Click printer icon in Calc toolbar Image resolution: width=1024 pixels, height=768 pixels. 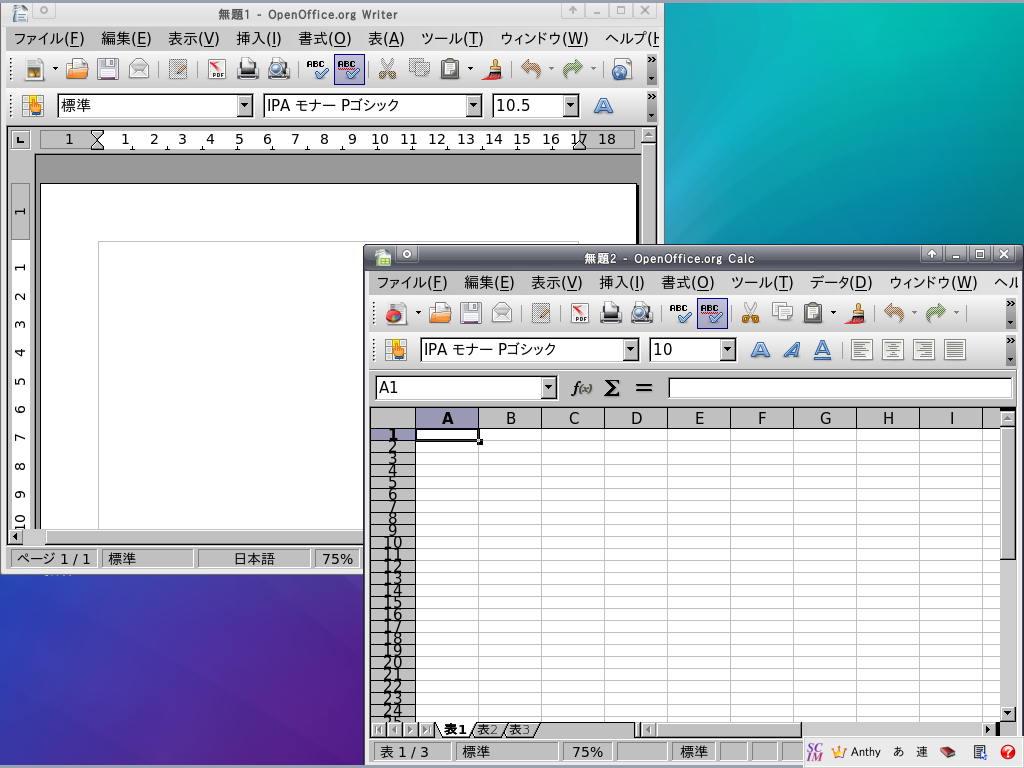point(611,313)
